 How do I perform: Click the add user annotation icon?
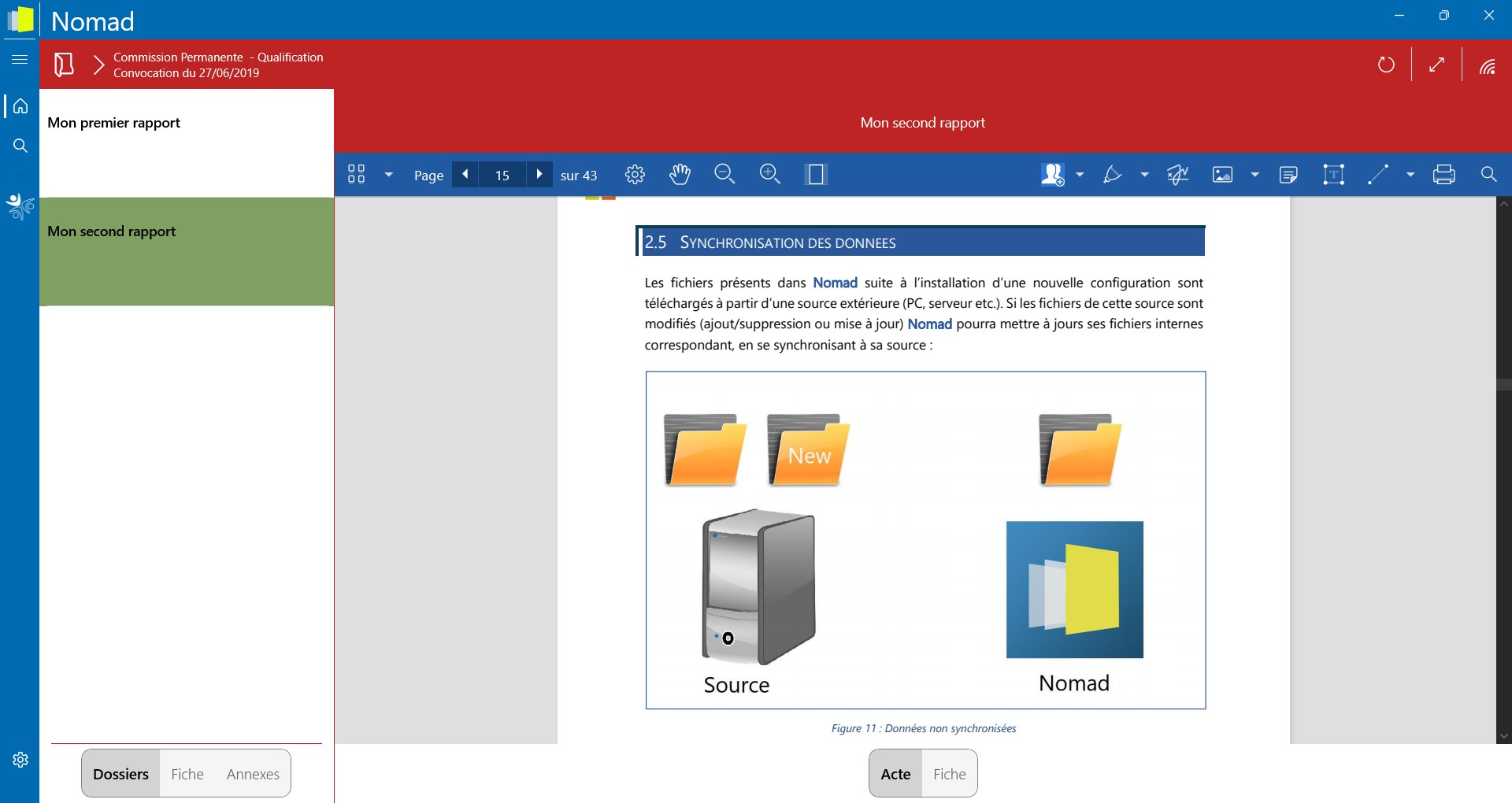(x=1053, y=174)
